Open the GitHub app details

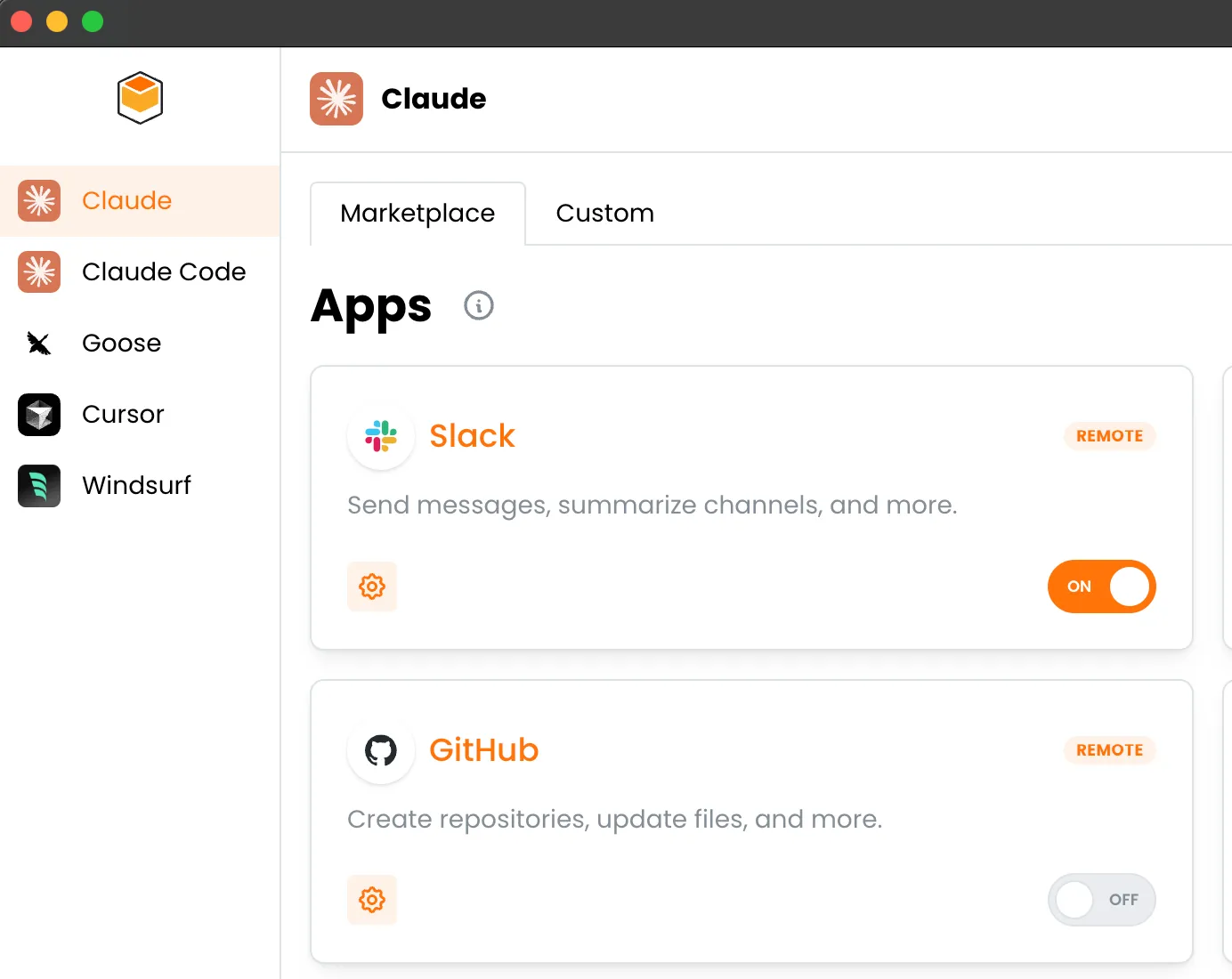click(x=484, y=750)
